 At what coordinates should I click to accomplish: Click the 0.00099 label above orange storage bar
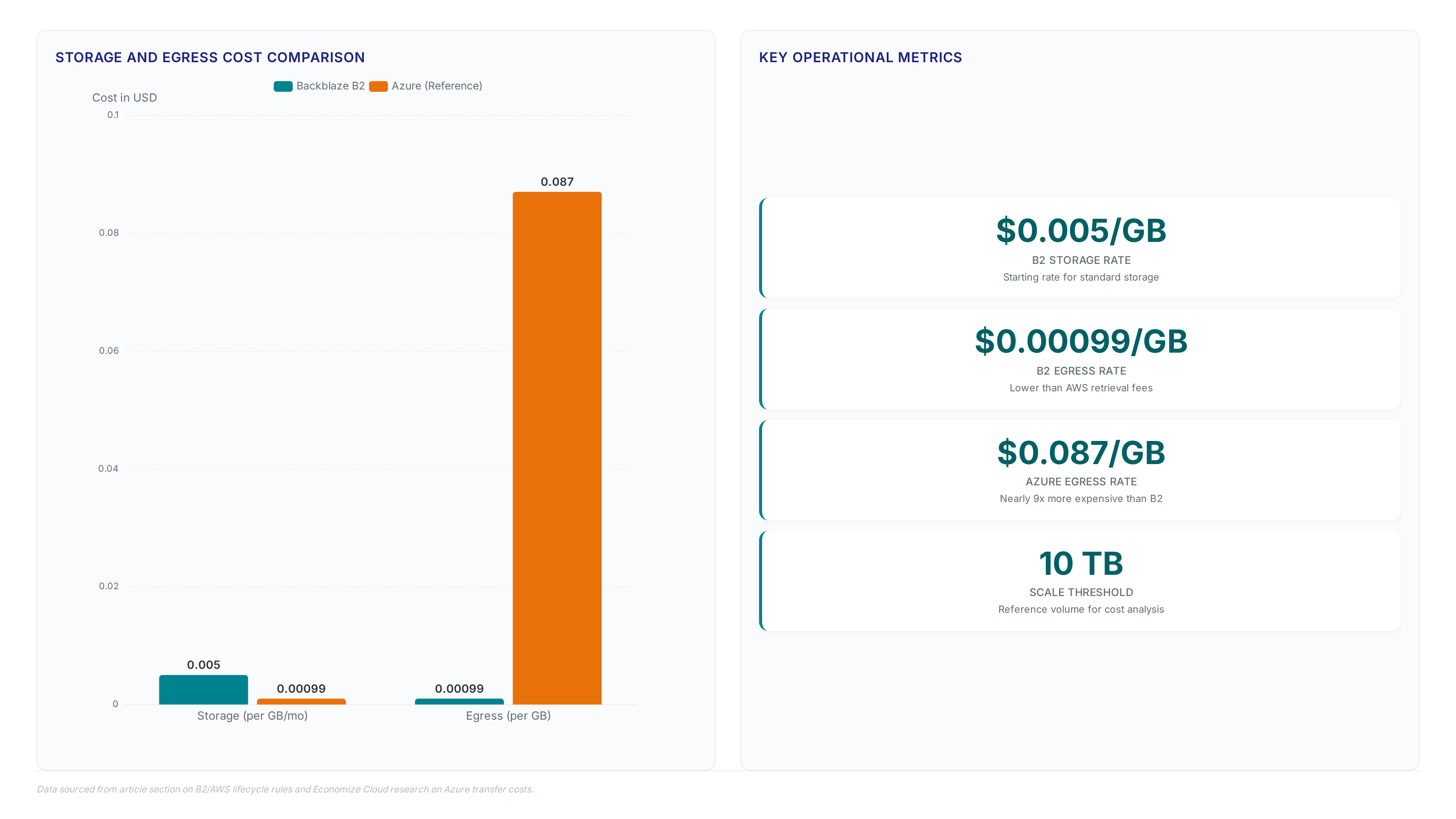[x=301, y=689]
